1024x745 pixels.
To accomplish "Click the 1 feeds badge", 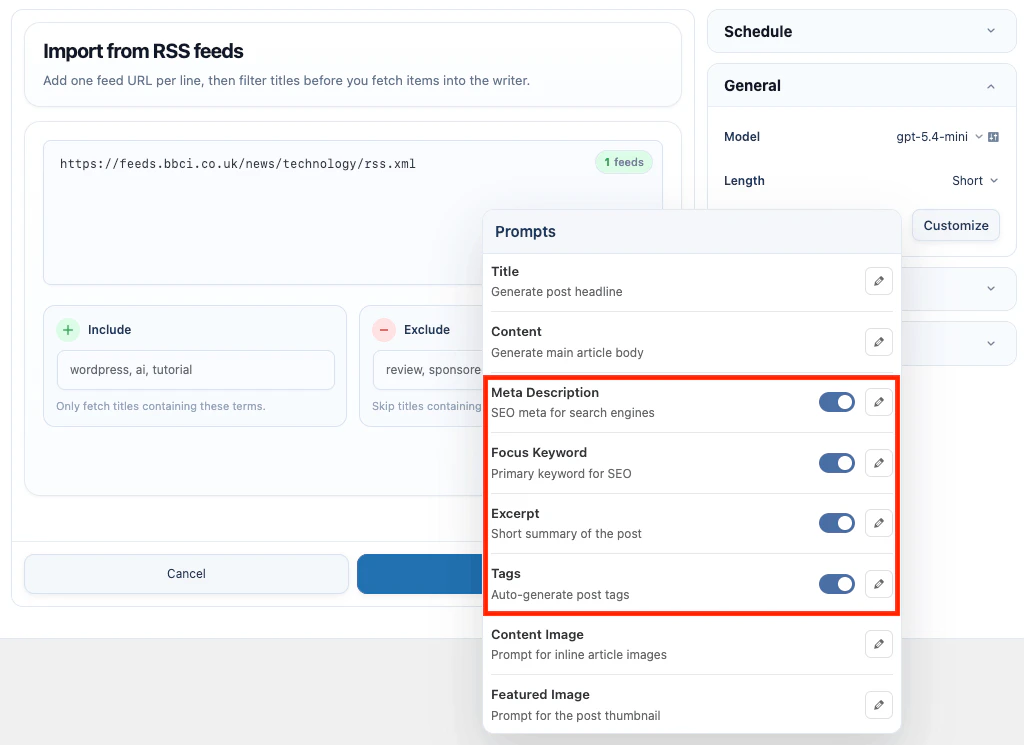I will (x=624, y=162).
